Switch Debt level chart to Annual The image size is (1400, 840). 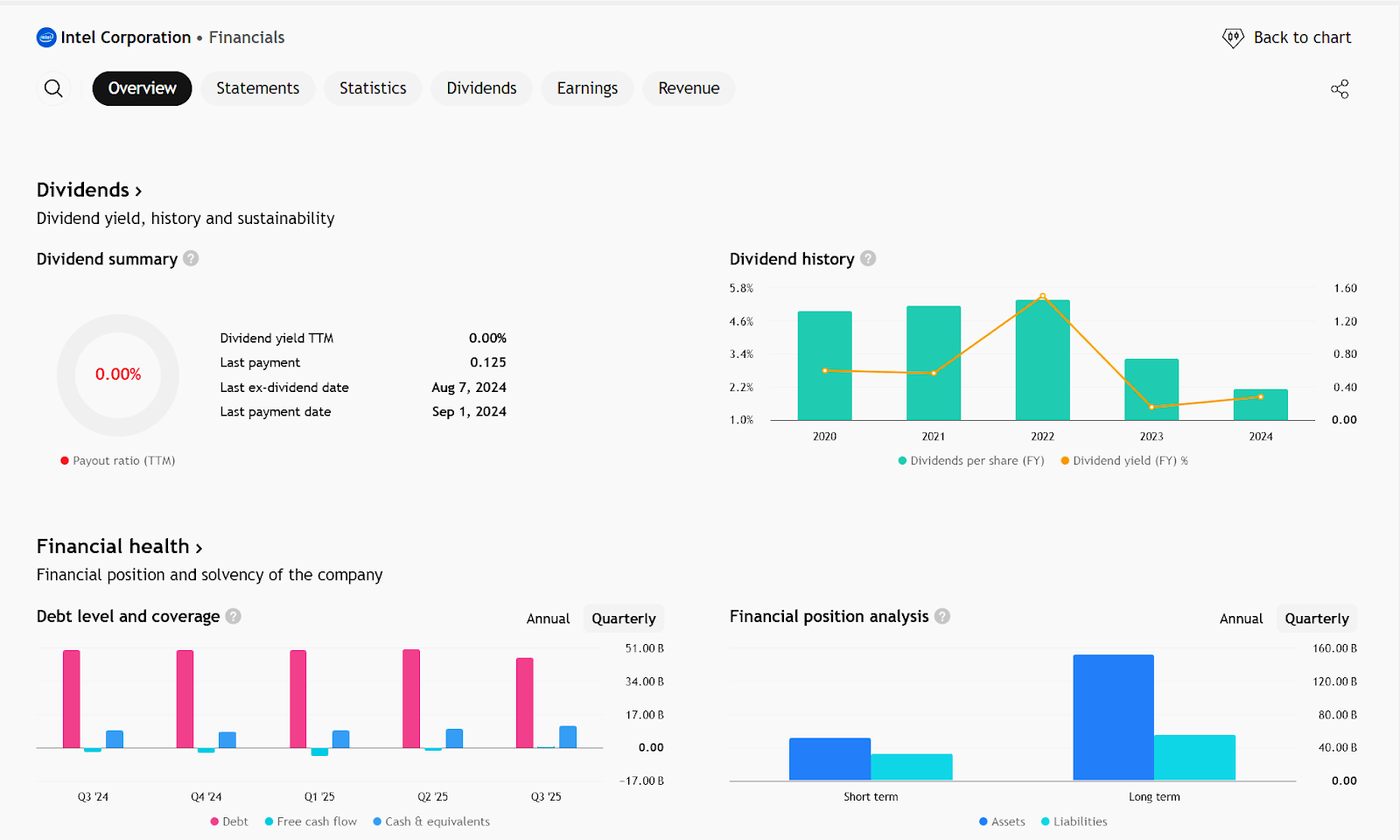click(x=548, y=619)
